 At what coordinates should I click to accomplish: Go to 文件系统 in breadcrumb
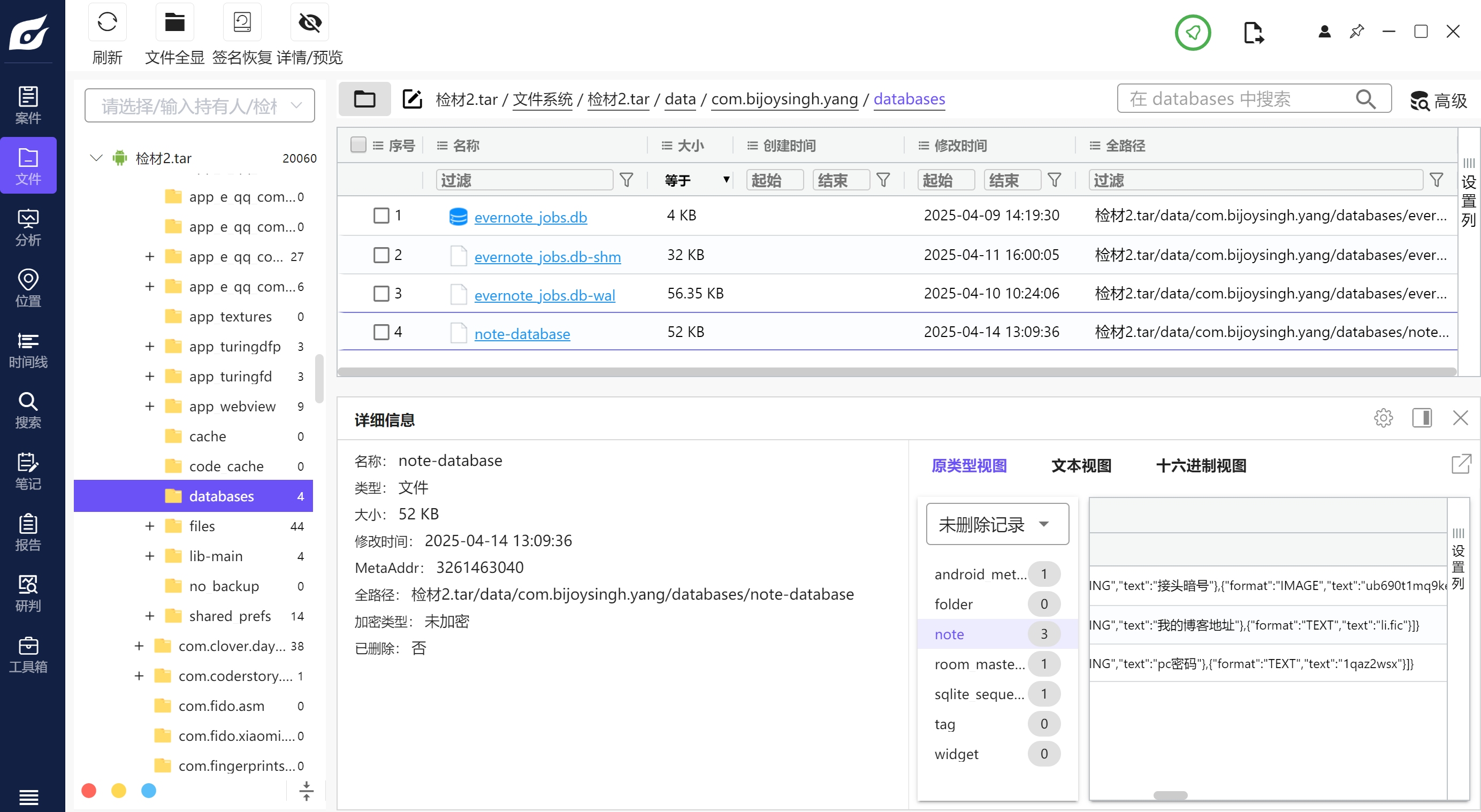[x=542, y=99]
